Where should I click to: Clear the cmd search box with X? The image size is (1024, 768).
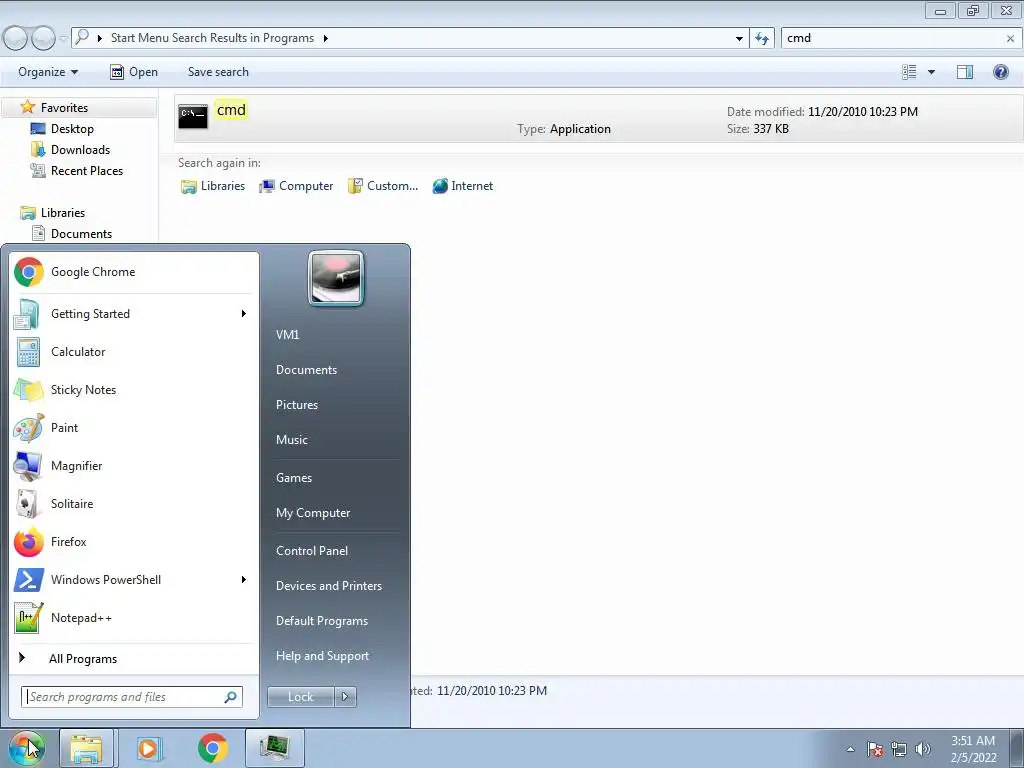(1010, 39)
